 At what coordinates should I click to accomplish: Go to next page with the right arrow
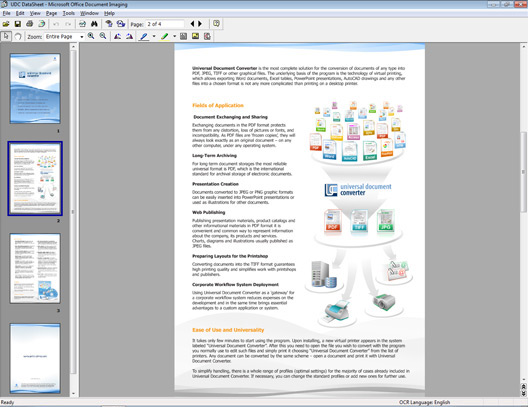(200, 24)
